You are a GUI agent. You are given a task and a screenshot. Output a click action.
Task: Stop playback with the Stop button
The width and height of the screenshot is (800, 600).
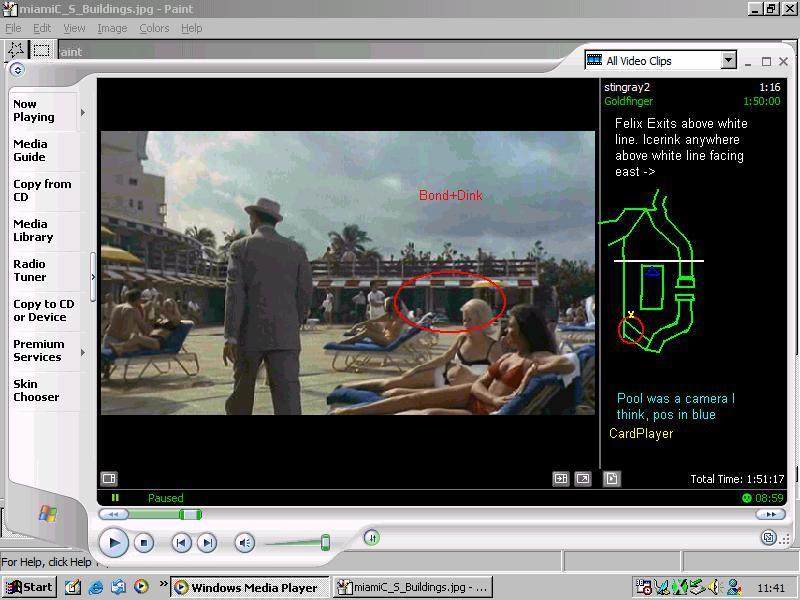click(x=144, y=543)
